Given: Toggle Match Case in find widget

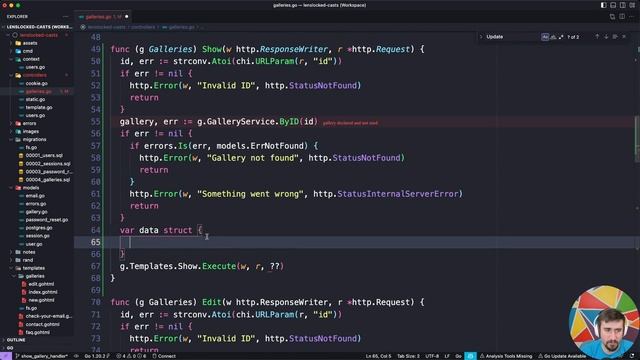Looking at the screenshot, I should [x=545, y=37].
